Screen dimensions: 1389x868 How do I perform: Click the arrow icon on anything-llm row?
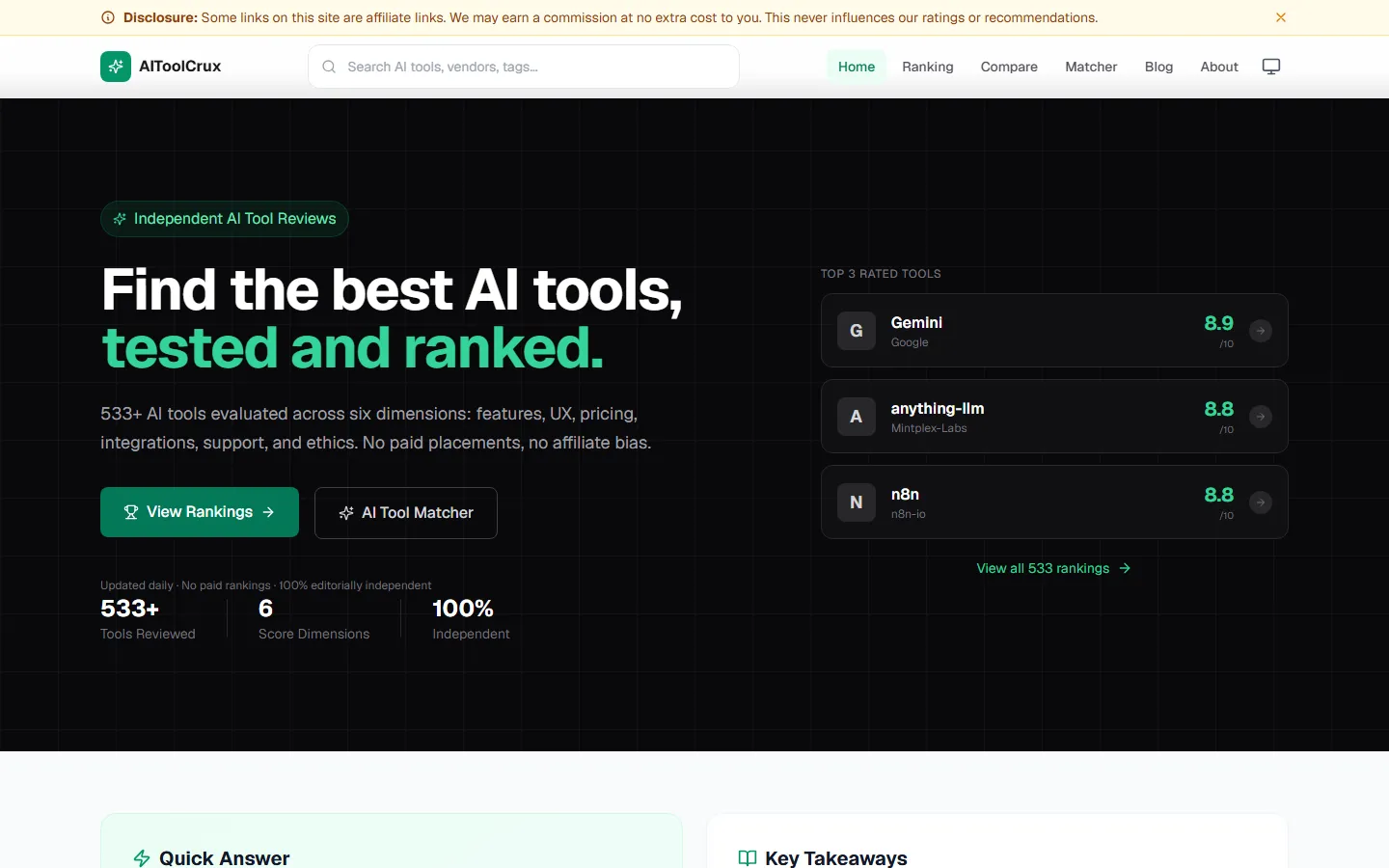pos(1261,417)
